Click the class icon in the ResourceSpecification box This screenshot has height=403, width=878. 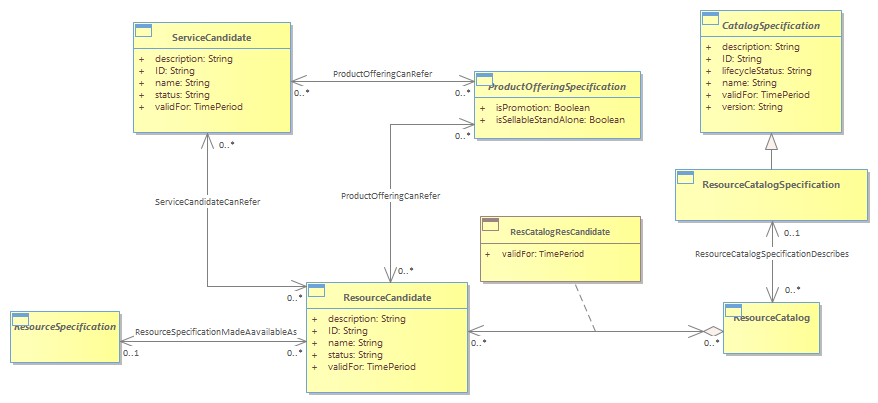point(21,320)
